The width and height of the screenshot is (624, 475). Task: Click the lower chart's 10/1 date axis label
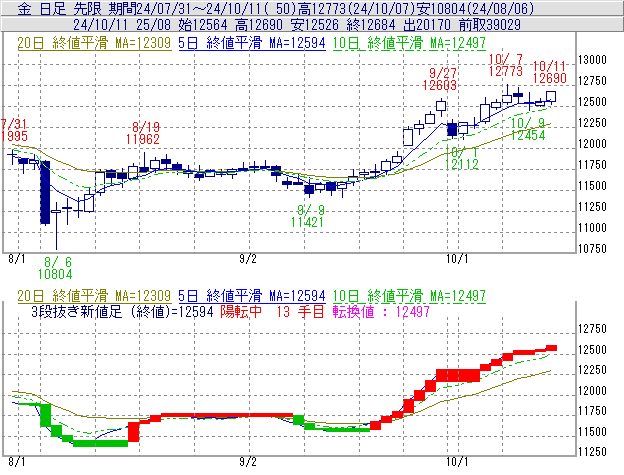click(x=457, y=462)
